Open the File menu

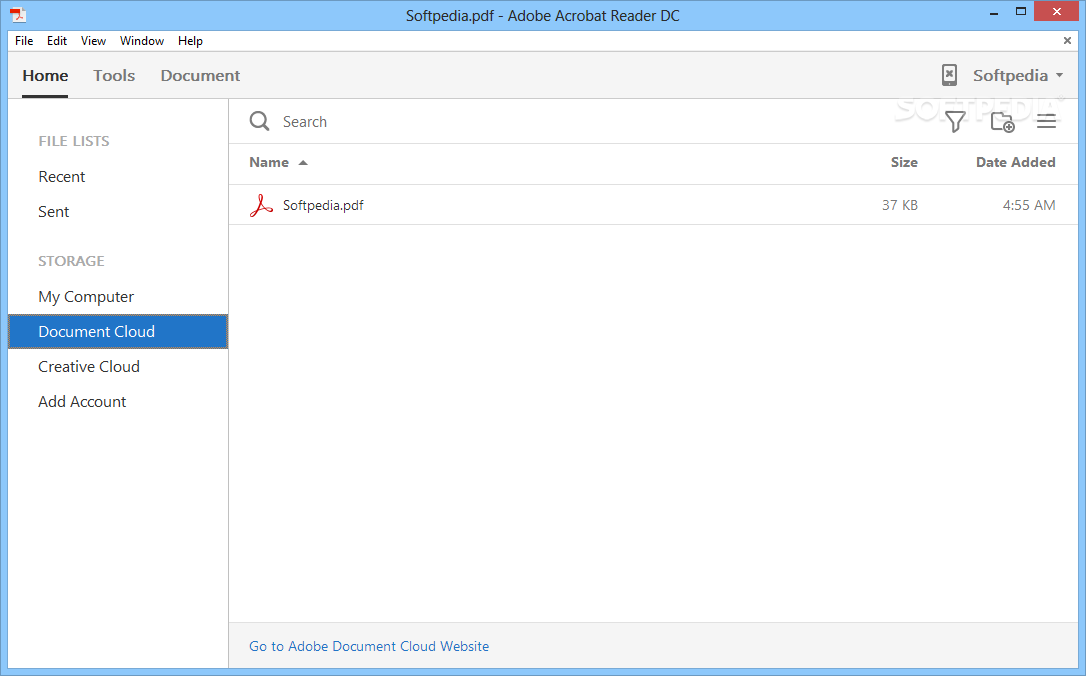[24, 41]
